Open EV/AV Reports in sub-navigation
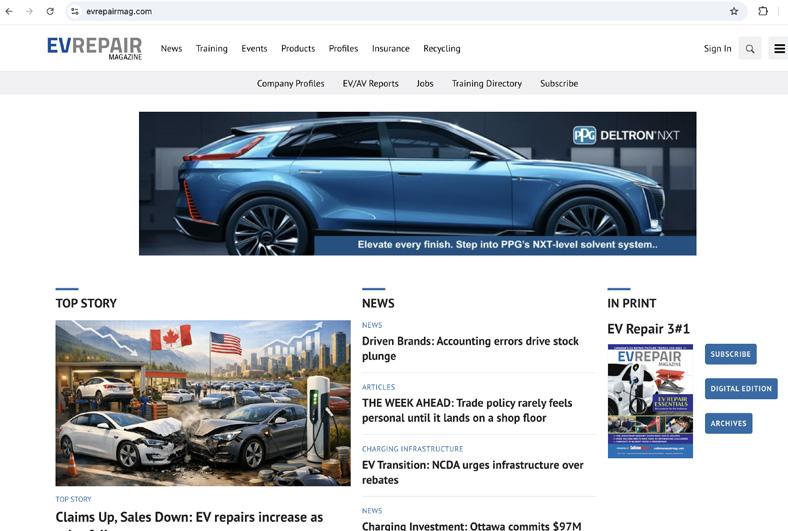The width and height of the screenshot is (788, 531). point(370,83)
